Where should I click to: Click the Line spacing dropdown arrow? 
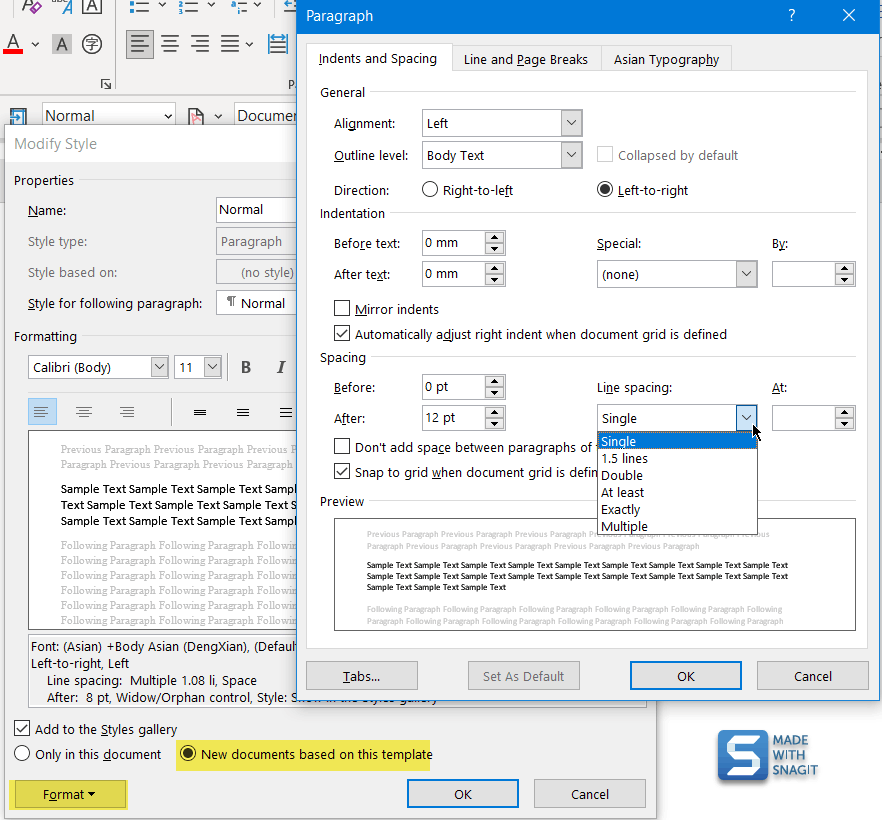pos(746,418)
